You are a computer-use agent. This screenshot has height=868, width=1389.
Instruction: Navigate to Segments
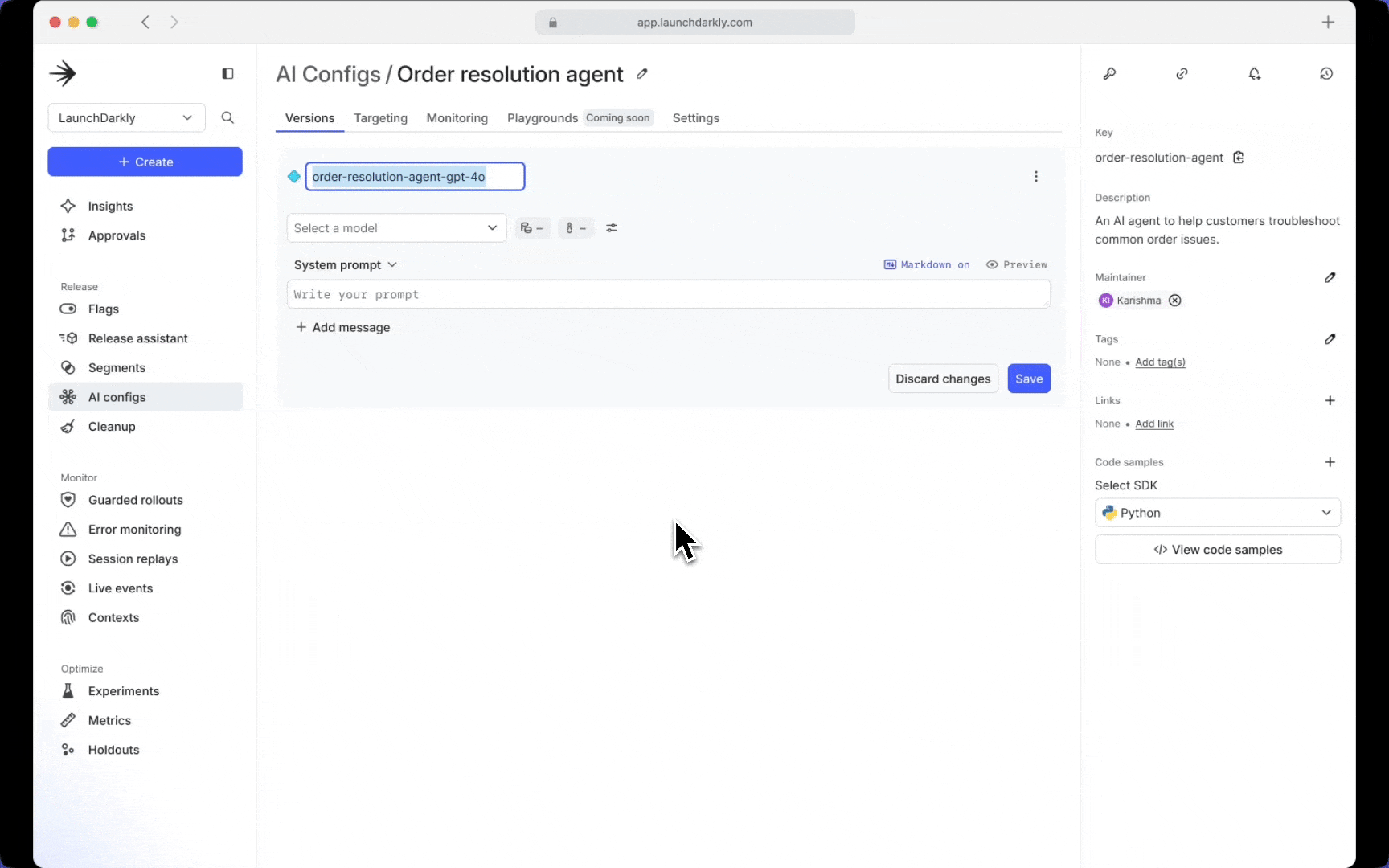point(145,368)
